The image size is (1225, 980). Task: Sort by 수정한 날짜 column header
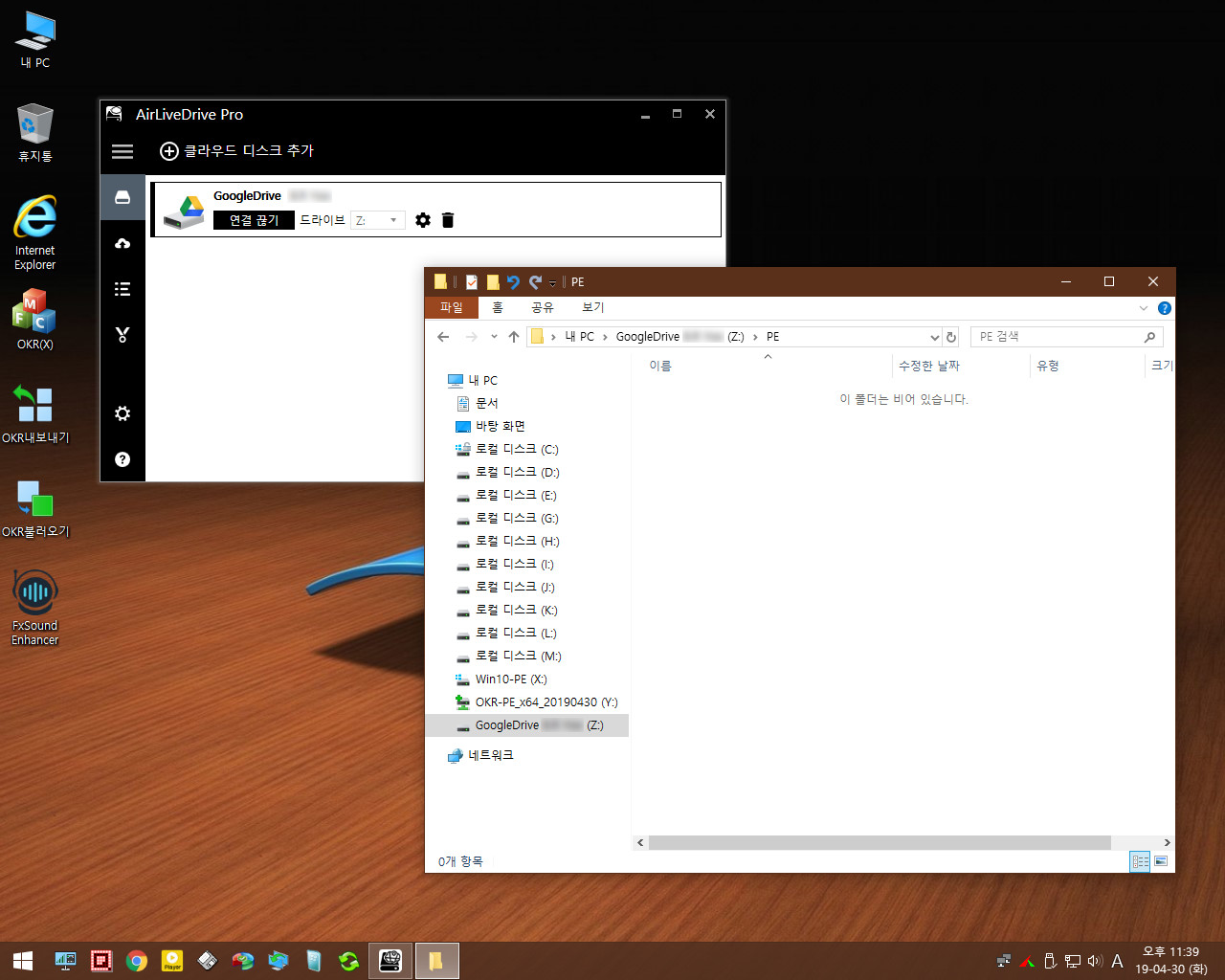pos(928,366)
